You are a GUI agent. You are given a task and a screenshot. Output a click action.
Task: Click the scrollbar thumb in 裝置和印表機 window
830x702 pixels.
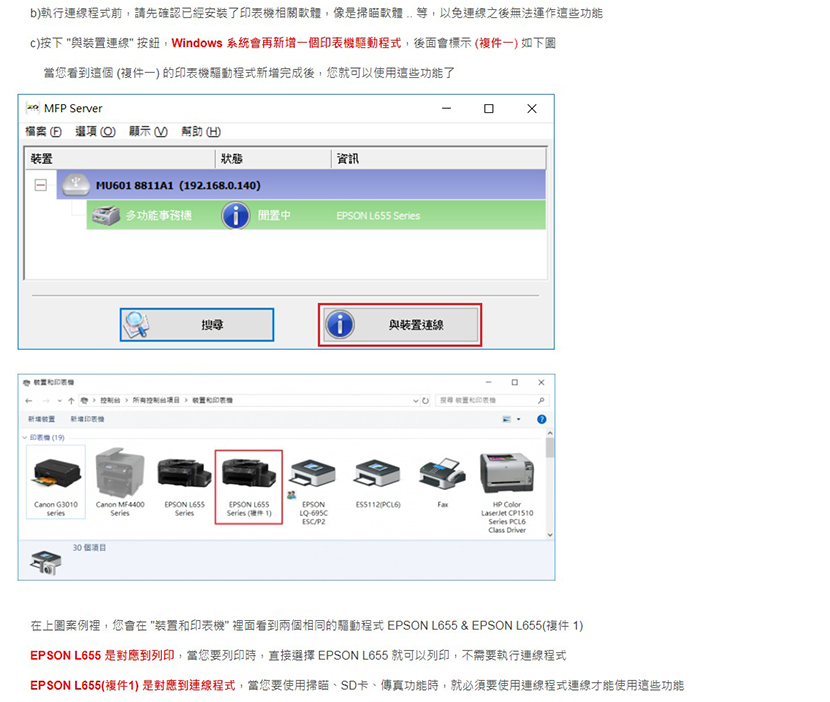[x=550, y=447]
